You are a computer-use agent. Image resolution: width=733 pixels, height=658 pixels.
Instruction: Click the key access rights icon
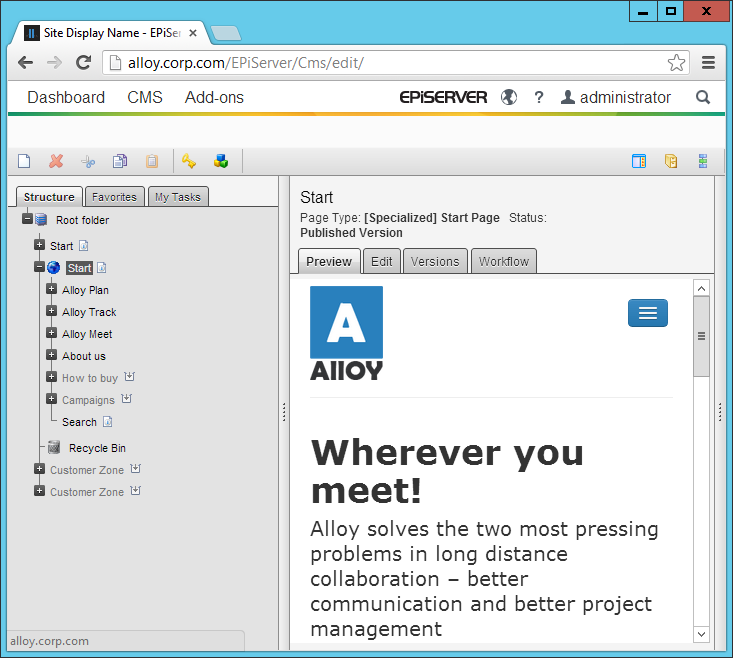coord(189,161)
